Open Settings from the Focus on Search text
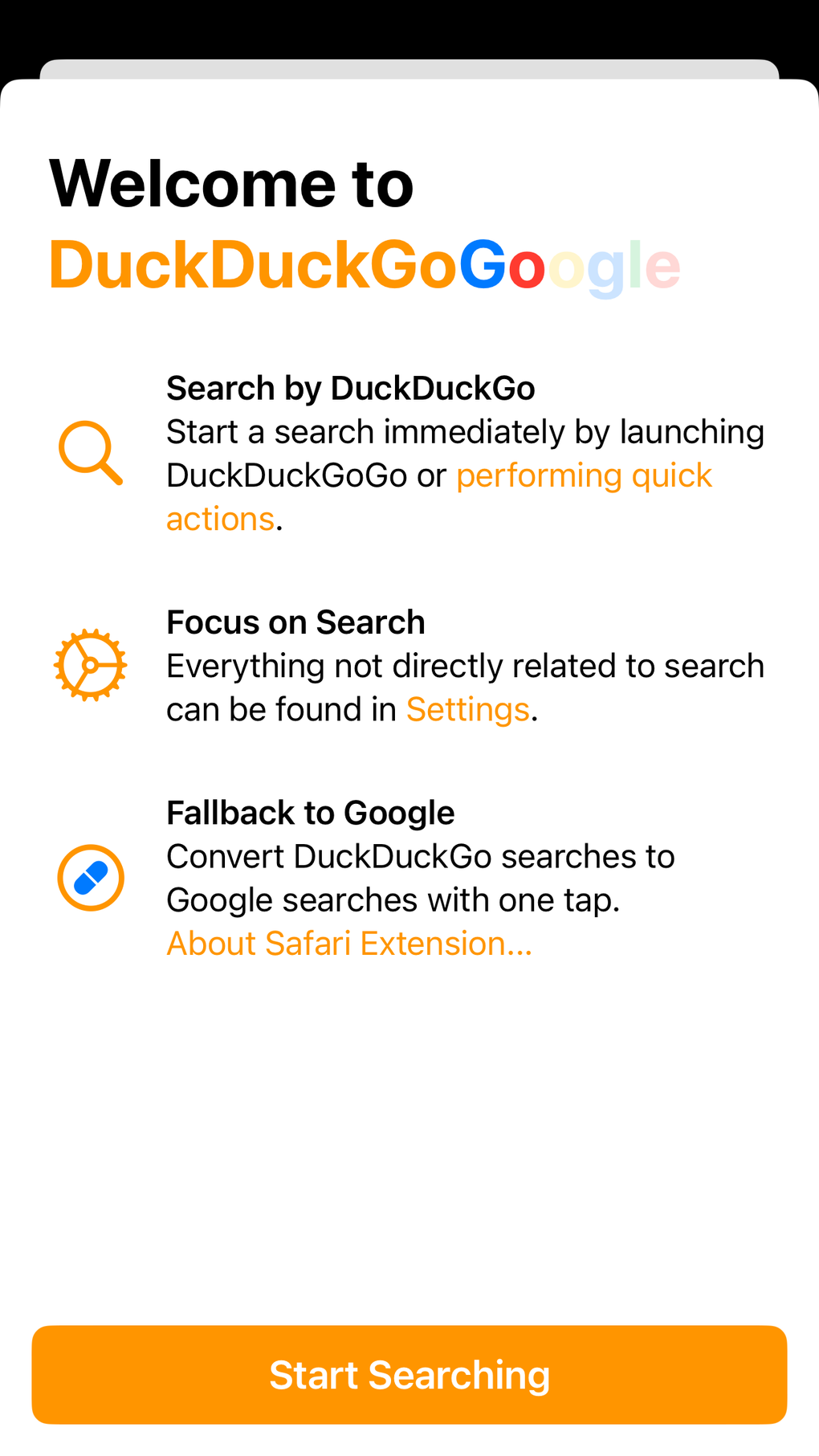819x1456 pixels. click(x=467, y=708)
